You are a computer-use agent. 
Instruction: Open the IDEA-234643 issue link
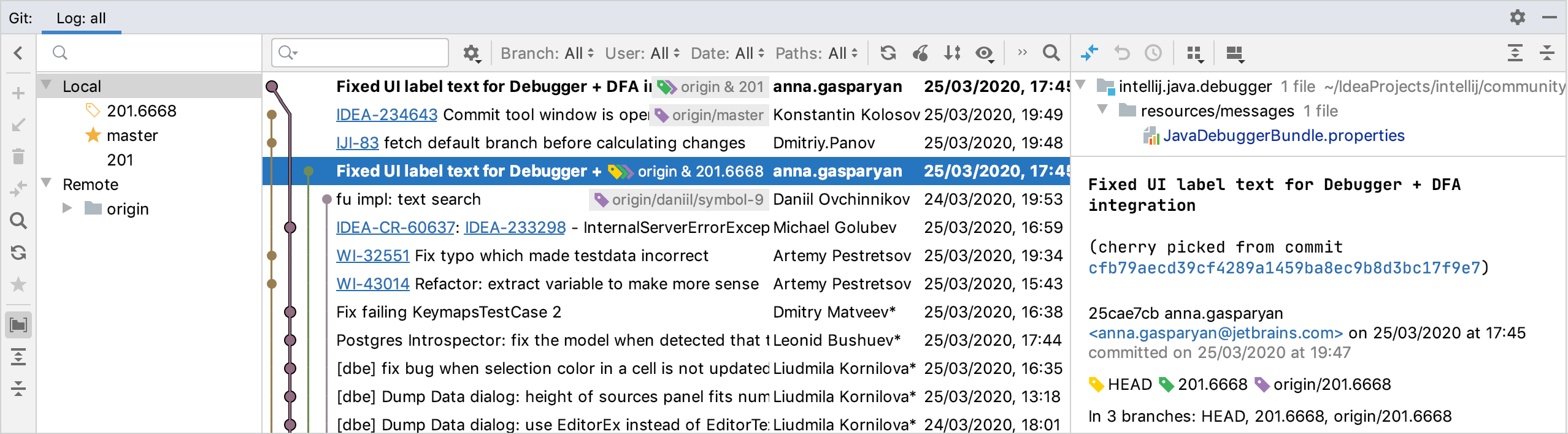tap(386, 115)
